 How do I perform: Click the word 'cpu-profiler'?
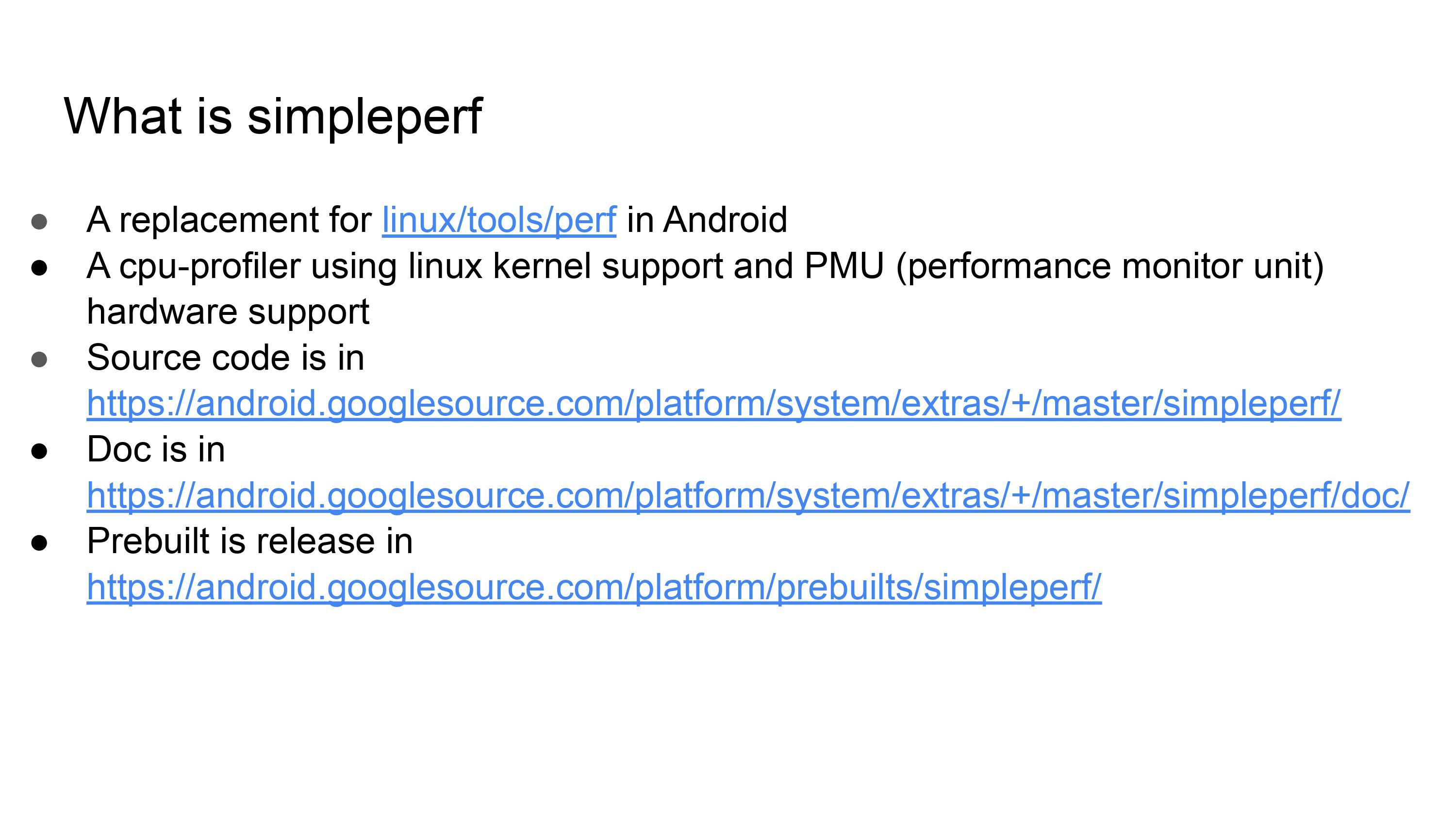pyautogui.click(x=210, y=266)
